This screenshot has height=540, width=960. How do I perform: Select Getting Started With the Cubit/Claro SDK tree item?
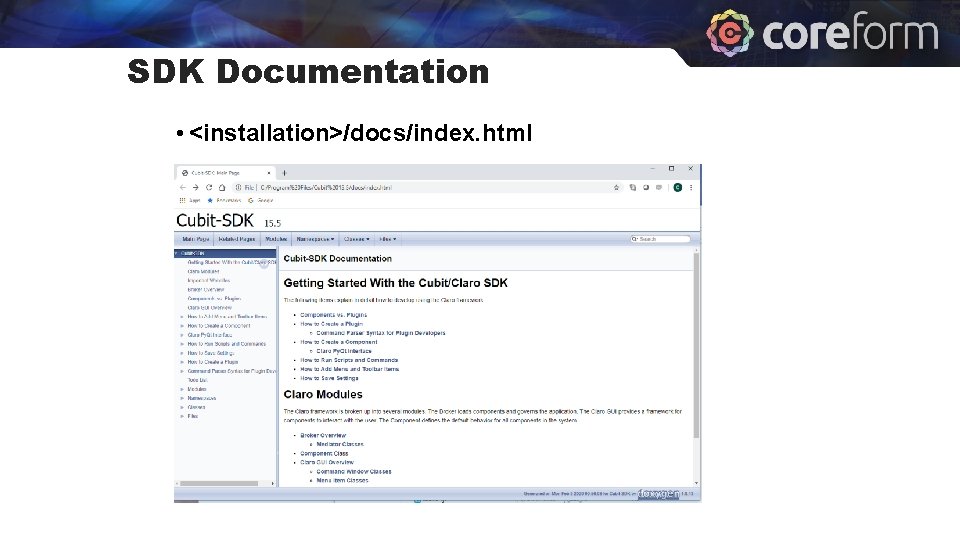click(x=231, y=262)
